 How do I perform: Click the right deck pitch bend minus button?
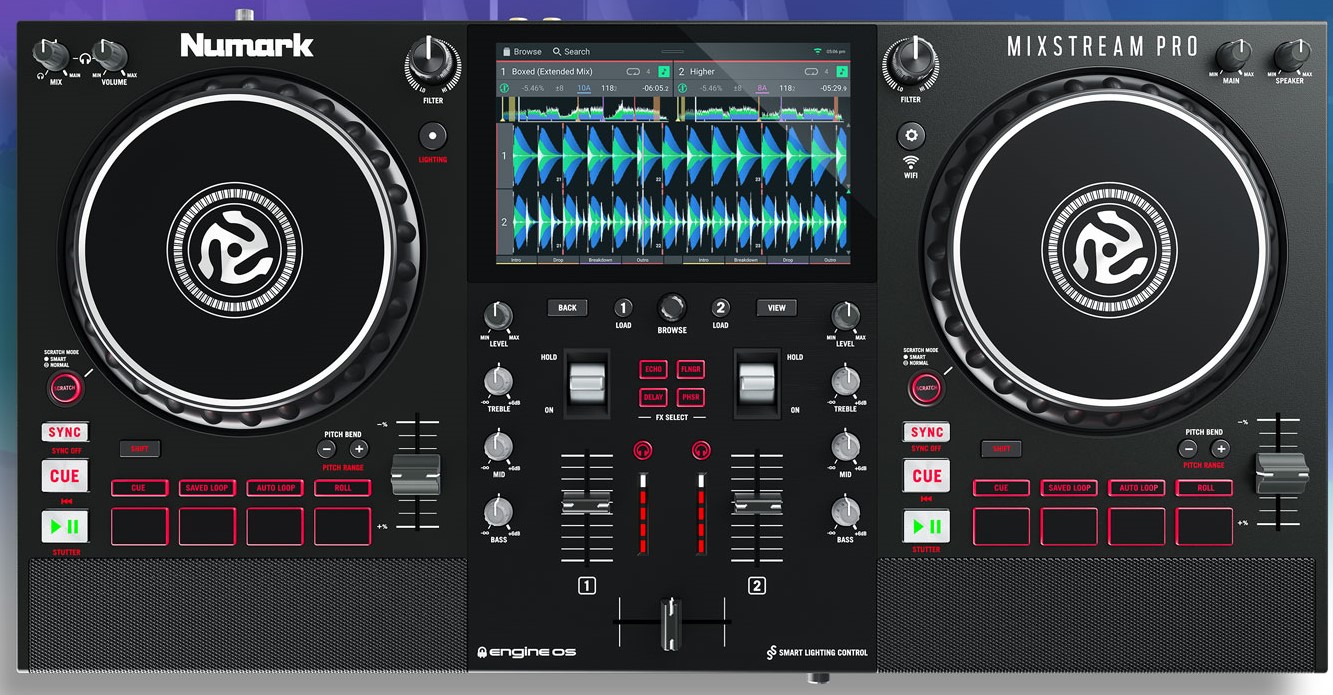1188,449
